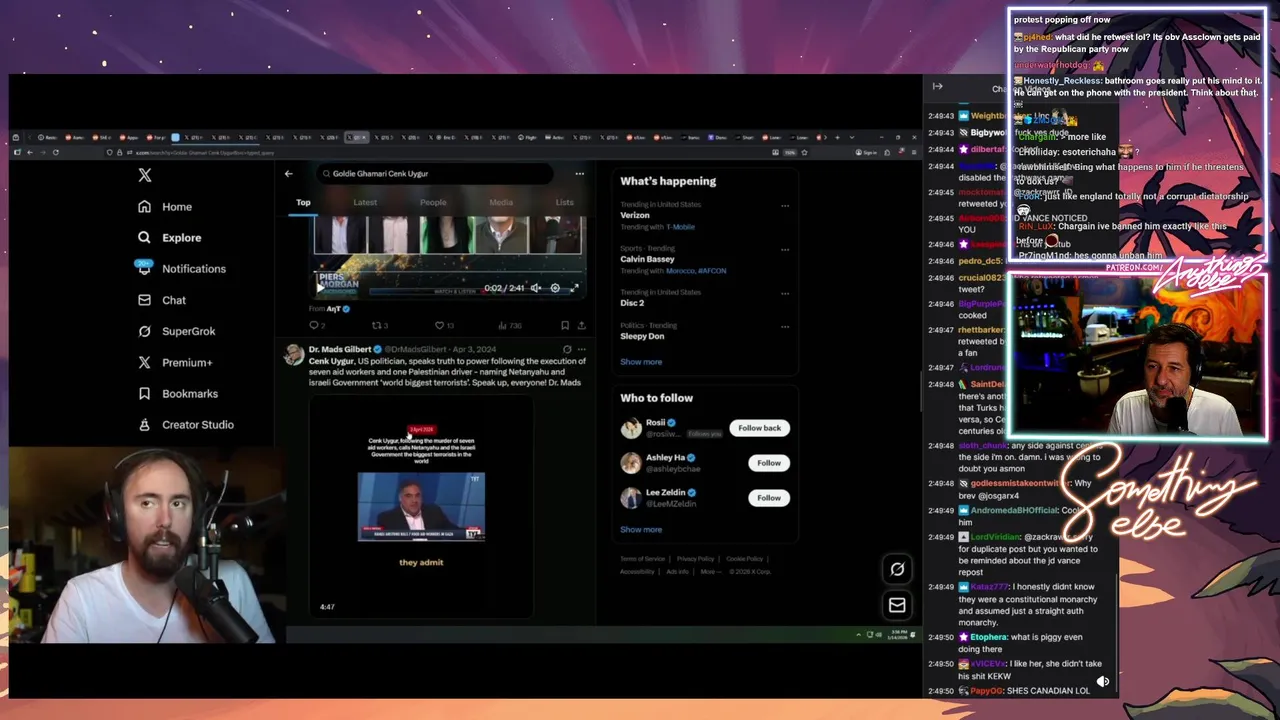Open Privacy Policy footer link

695,559
